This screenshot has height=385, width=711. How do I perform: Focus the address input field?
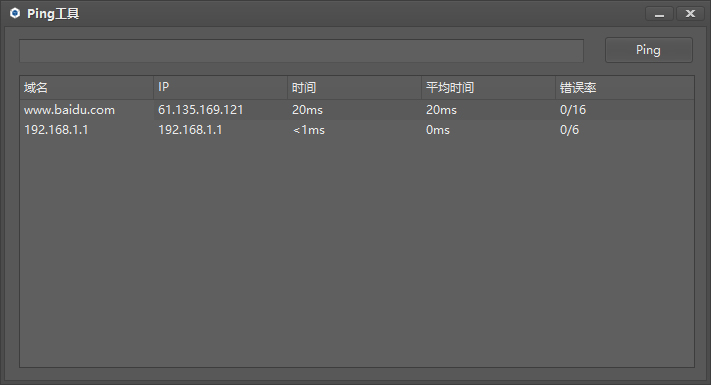click(x=301, y=51)
